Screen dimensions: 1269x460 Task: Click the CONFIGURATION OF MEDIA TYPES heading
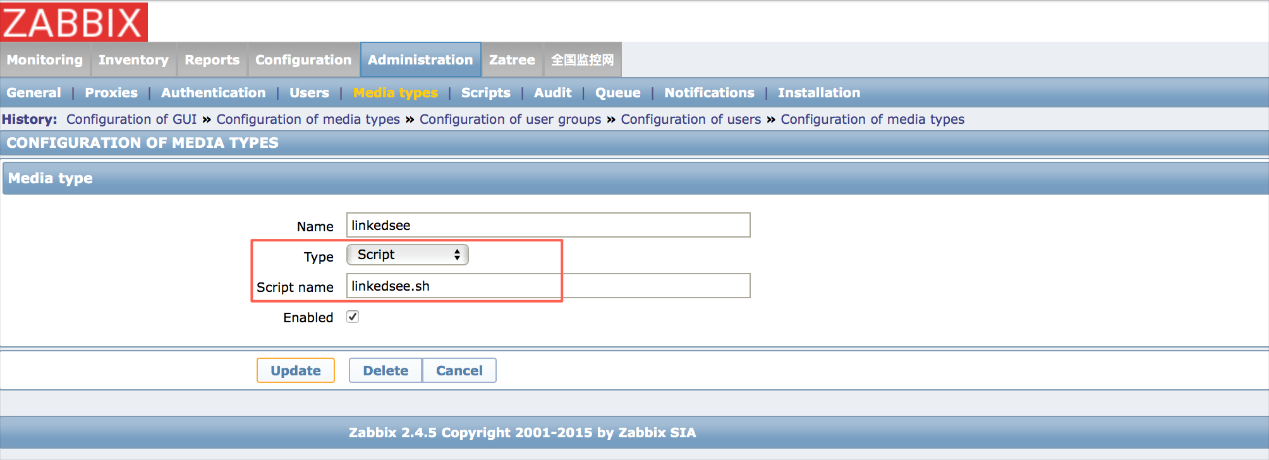click(142, 143)
